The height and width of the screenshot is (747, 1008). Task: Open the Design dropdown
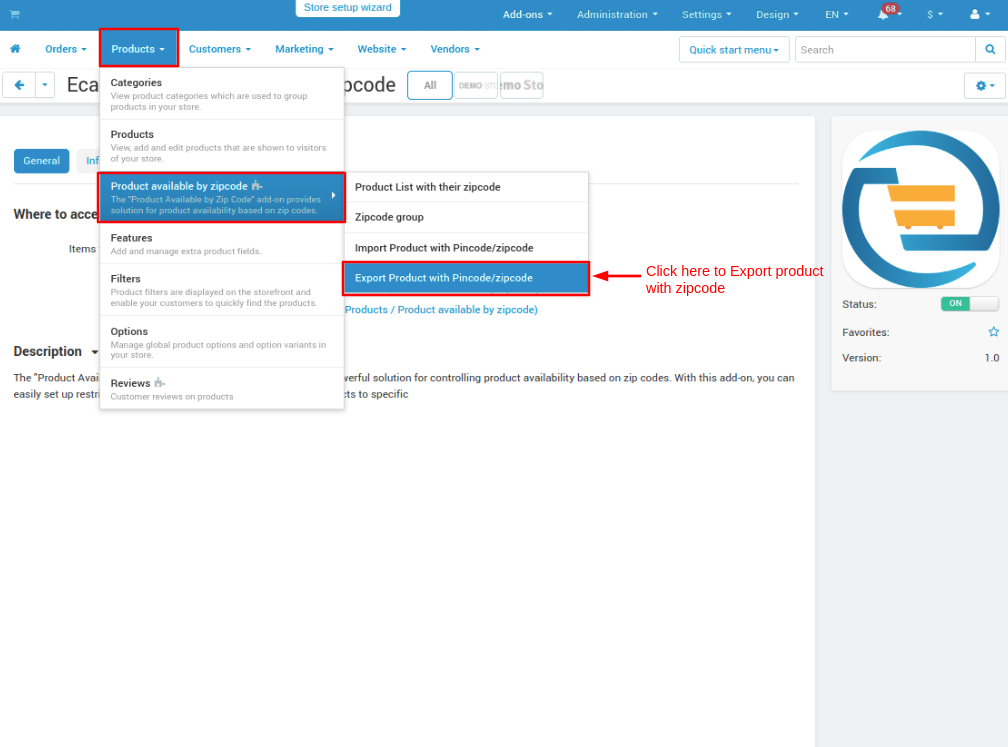[x=777, y=14]
